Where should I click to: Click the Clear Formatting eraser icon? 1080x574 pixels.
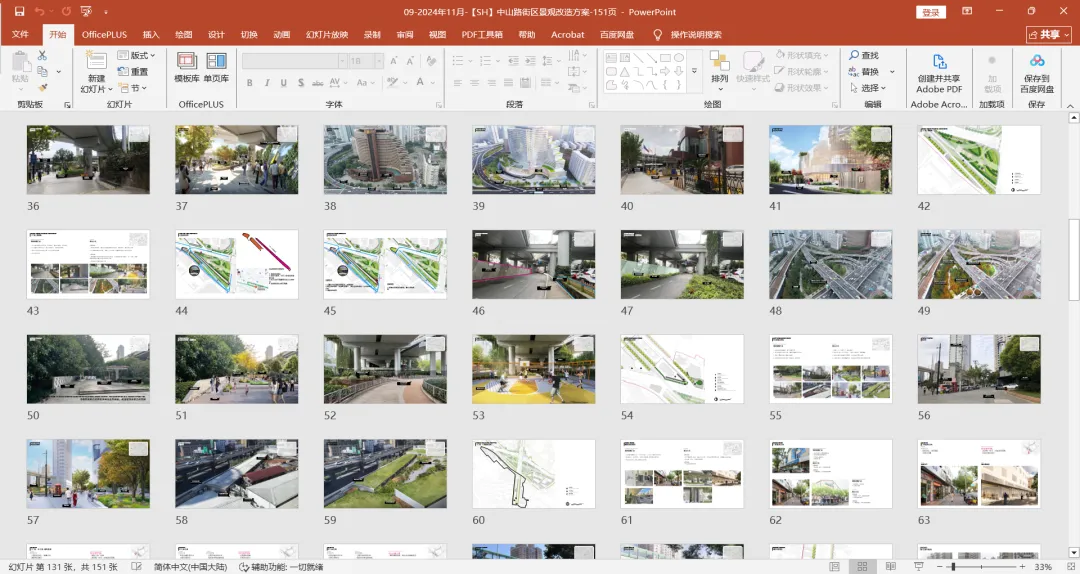click(431, 61)
